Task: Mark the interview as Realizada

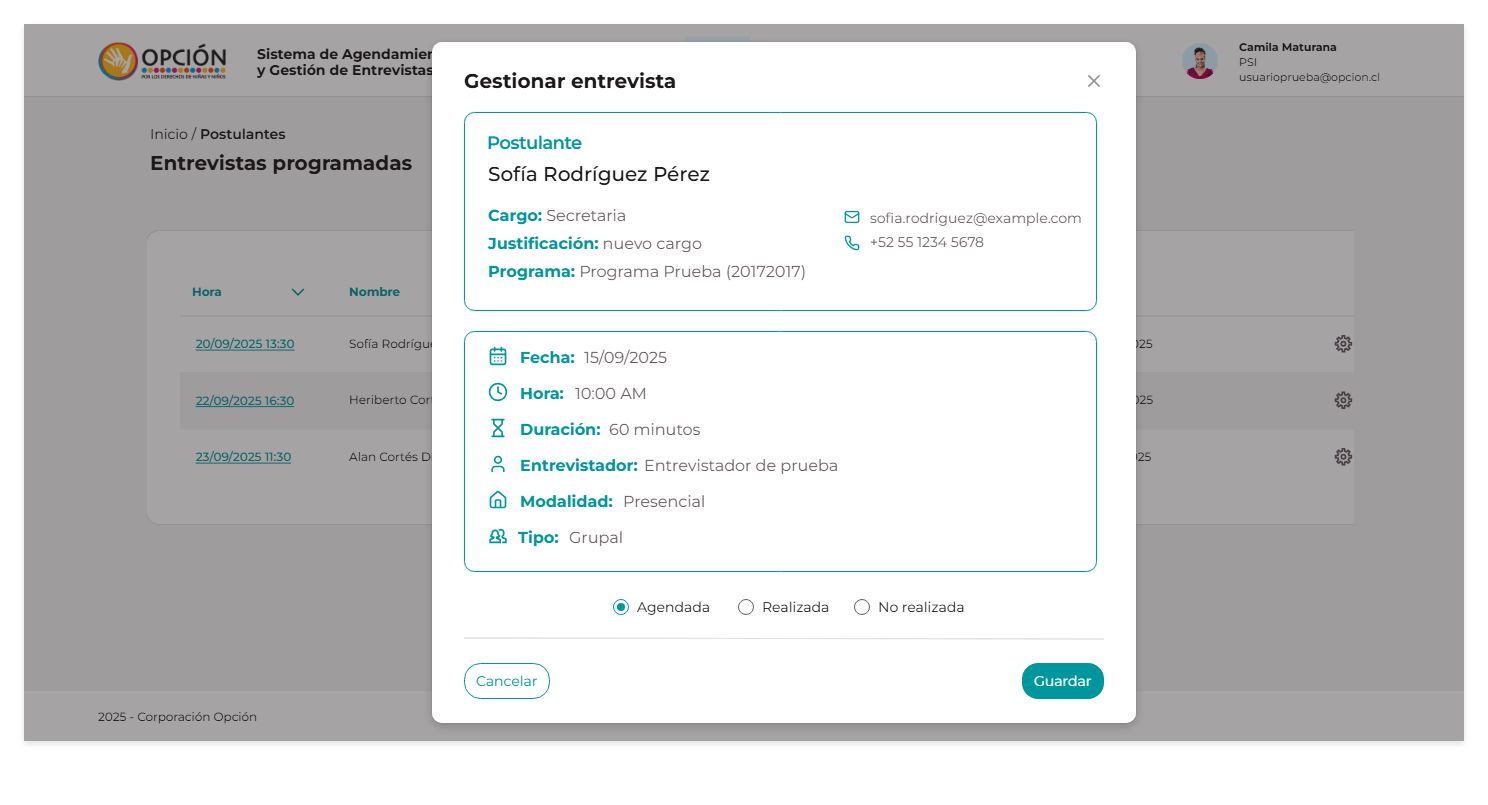Action: point(746,607)
